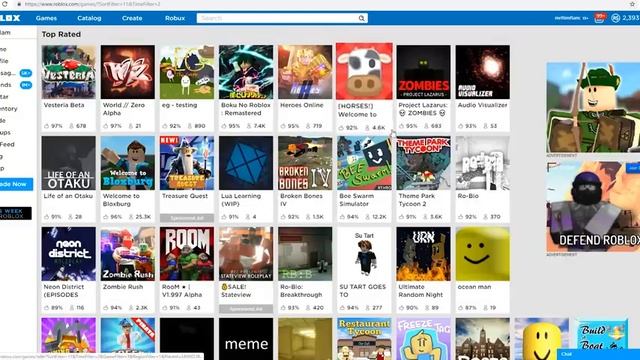Open the Lua Learning (WIP) thumbnail
Screen dimensions: 640x360
point(246,163)
